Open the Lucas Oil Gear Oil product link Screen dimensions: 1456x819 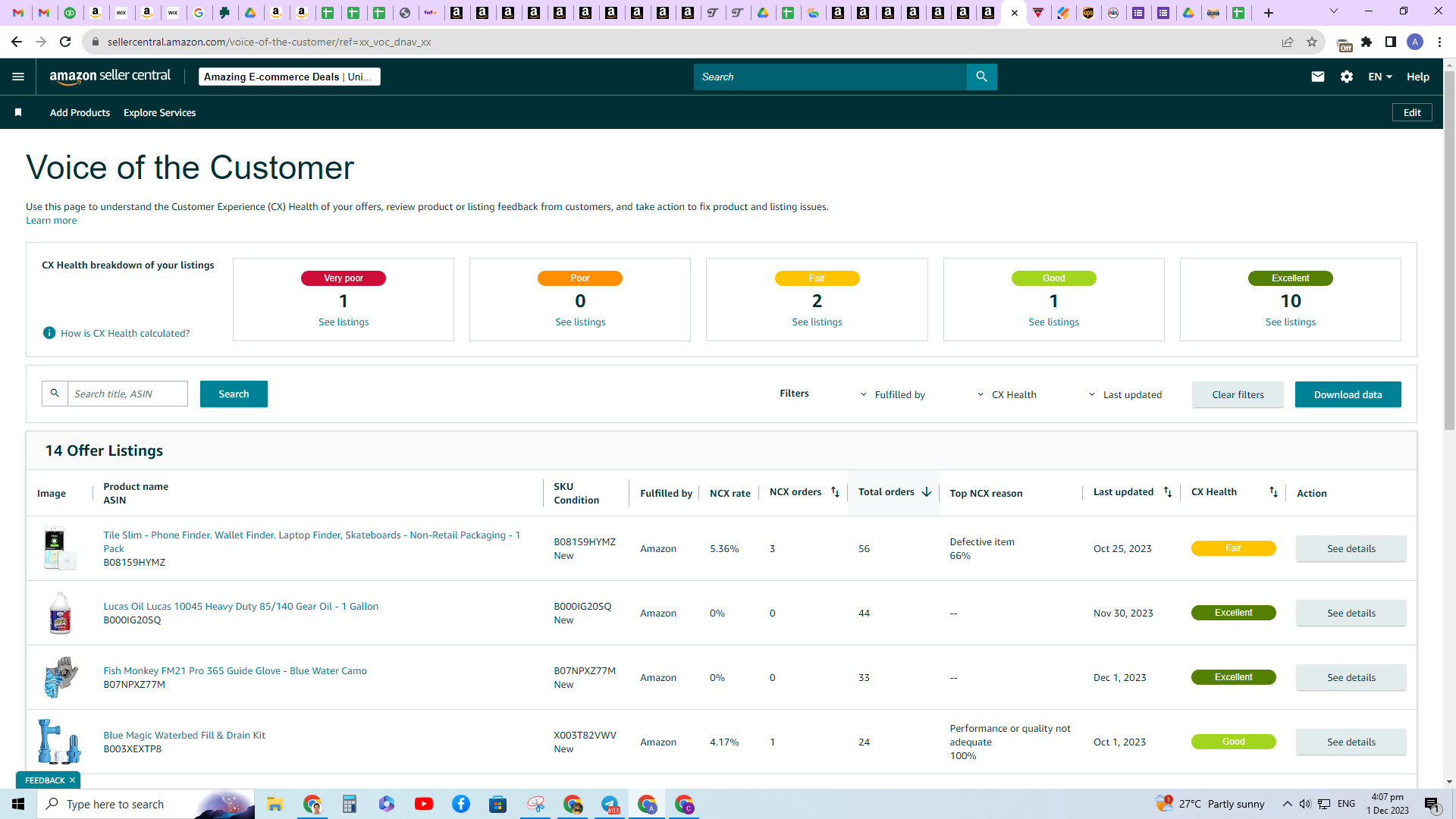pyautogui.click(x=240, y=606)
